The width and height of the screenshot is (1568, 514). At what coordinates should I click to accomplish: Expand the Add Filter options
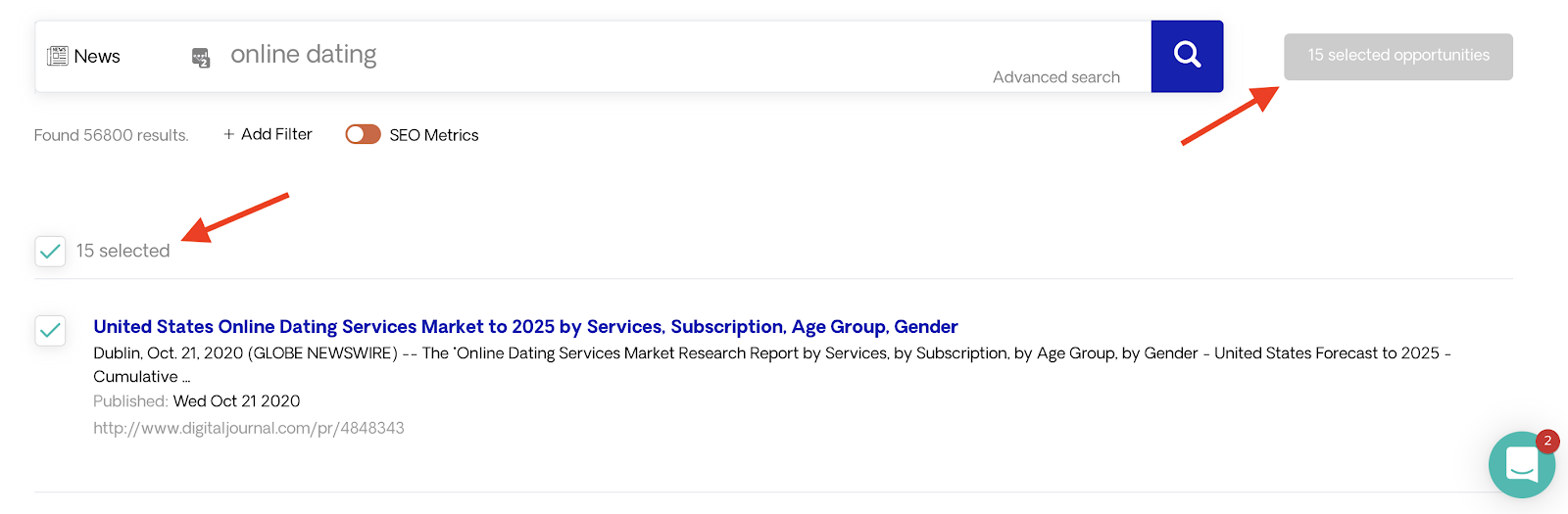point(268,134)
